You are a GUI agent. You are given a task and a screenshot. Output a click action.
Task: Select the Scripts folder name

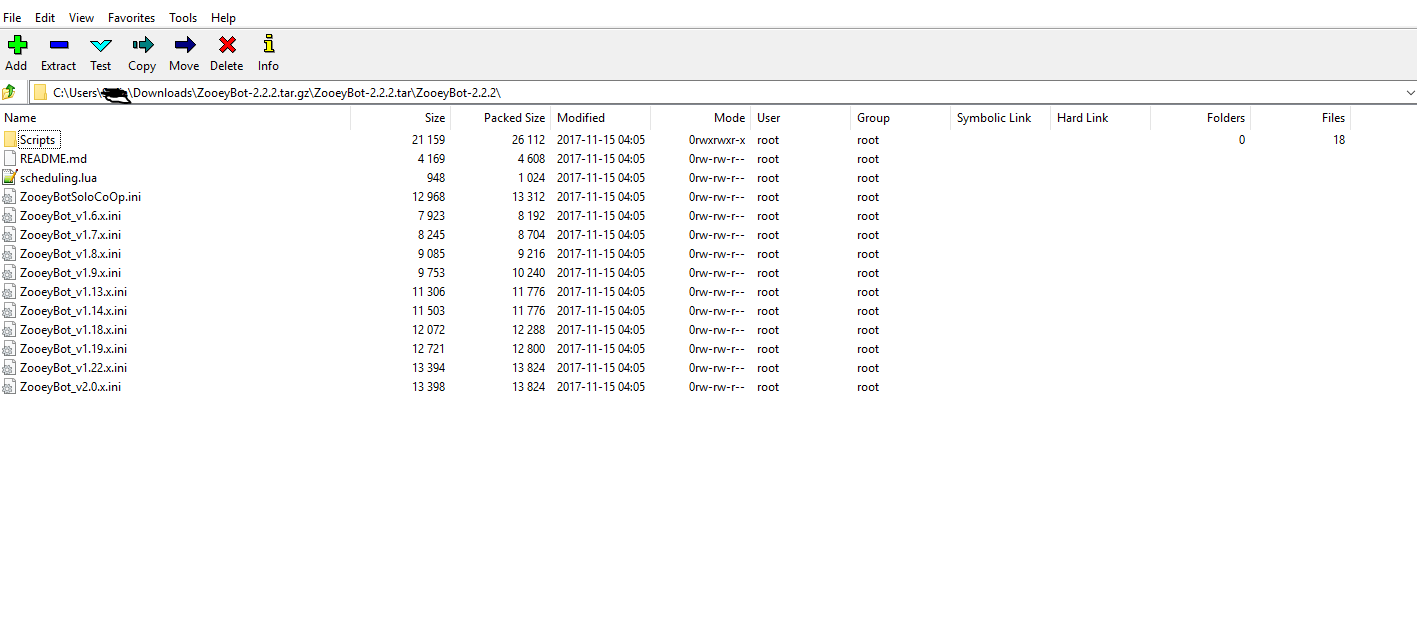click(38, 140)
